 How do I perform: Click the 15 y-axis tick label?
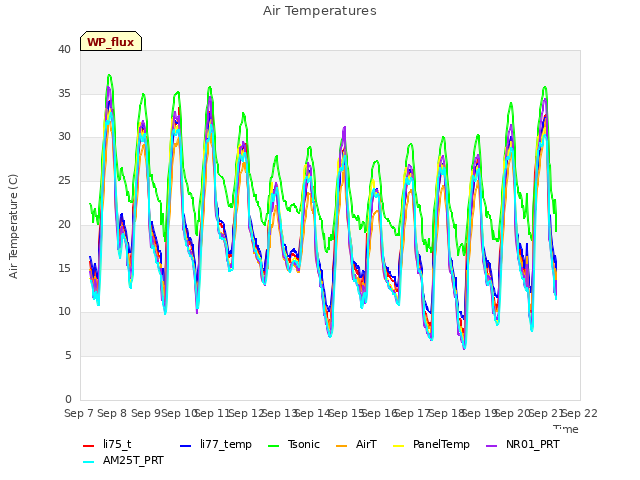(64, 268)
